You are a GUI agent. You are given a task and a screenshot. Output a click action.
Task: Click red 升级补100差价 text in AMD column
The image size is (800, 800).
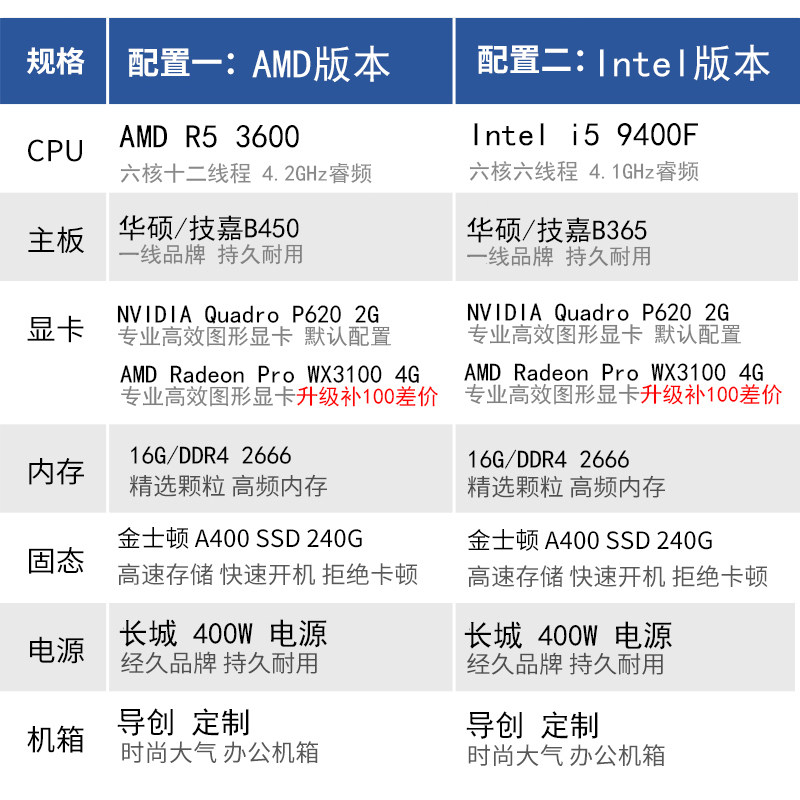[367, 396]
